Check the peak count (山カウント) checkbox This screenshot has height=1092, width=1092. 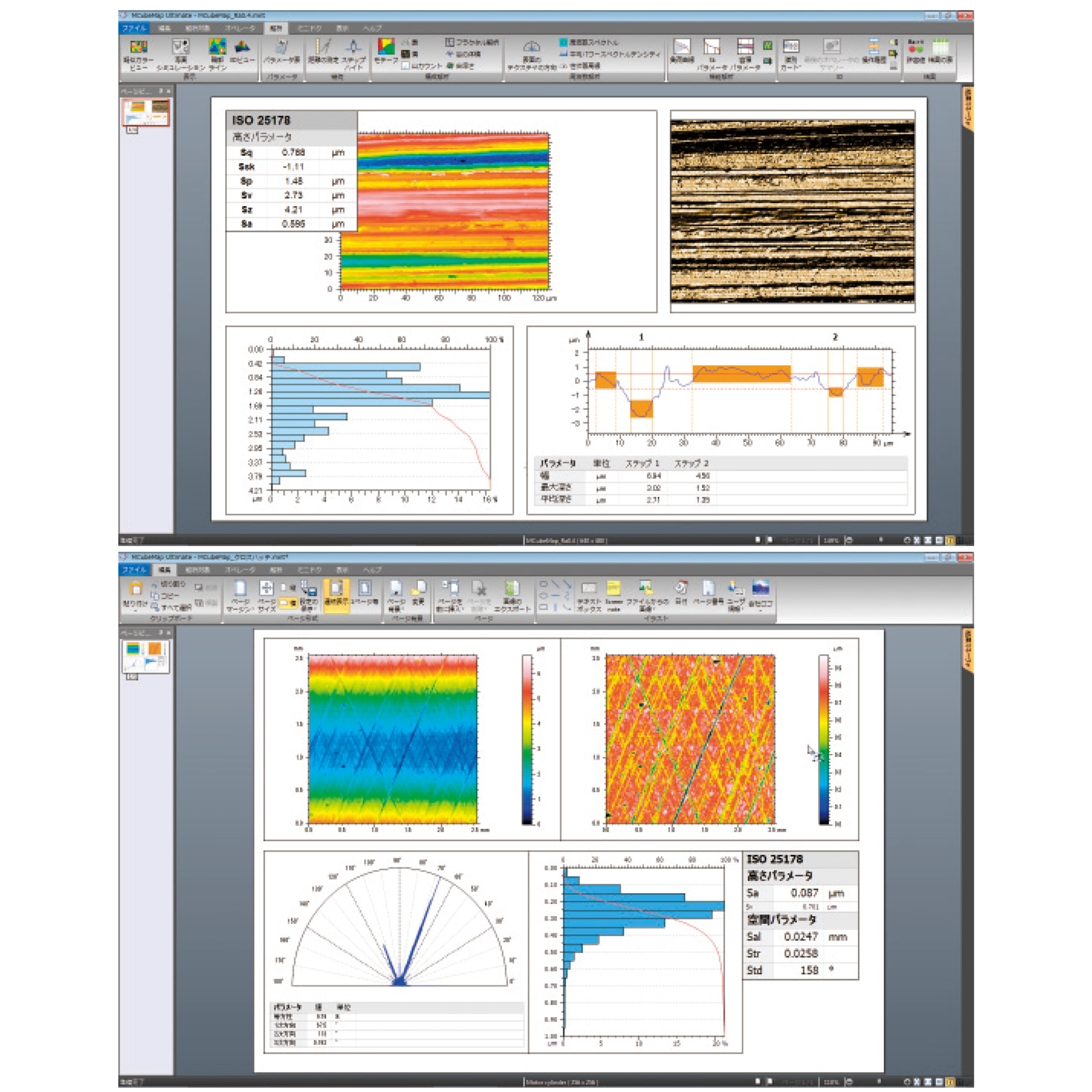coord(406,66)
